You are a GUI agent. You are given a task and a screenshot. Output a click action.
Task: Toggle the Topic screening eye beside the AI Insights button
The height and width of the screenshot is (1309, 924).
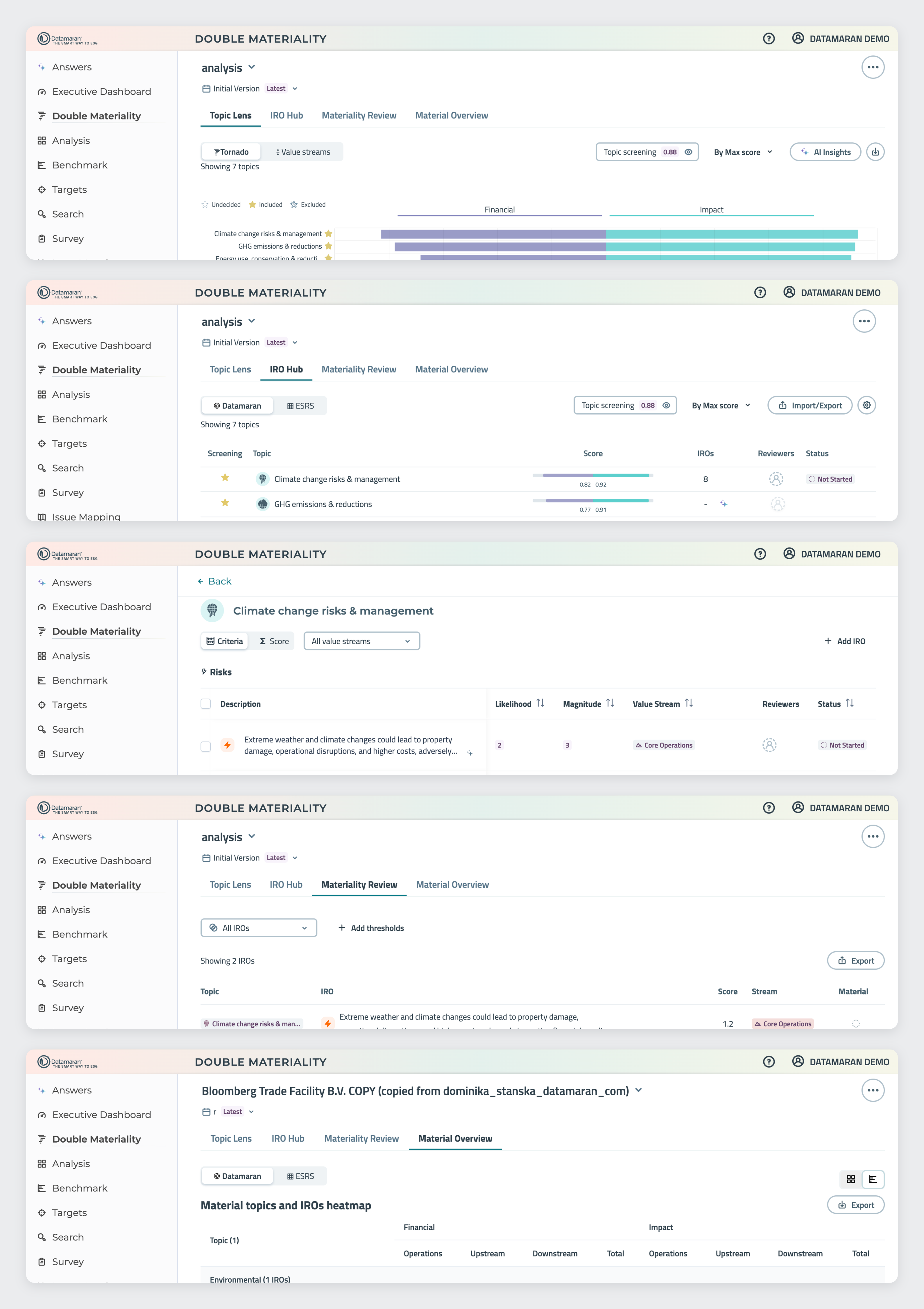[x=688, y=152]
